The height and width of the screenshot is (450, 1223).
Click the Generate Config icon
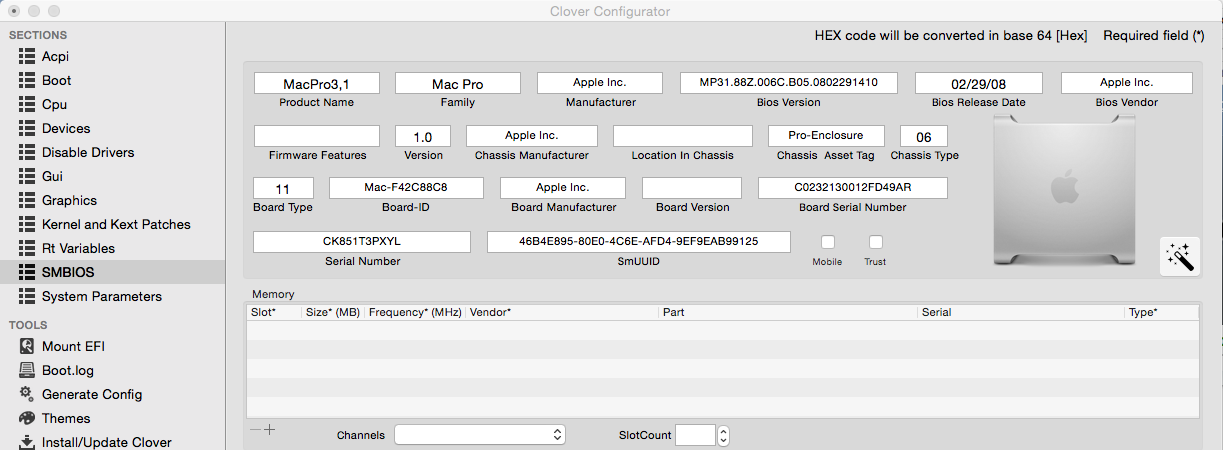coord(27,394)
